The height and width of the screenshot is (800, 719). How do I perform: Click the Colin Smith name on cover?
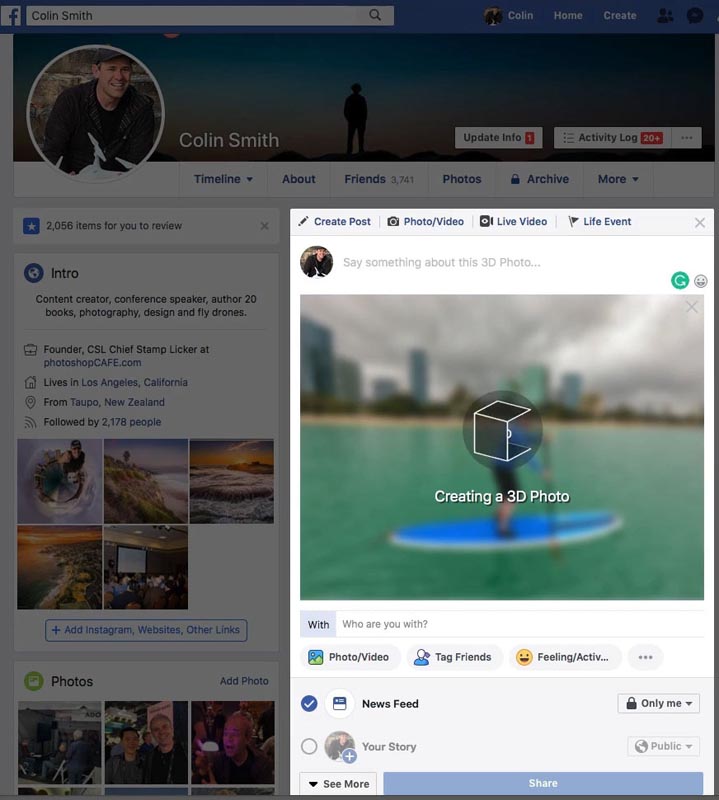tap(229, 140)
